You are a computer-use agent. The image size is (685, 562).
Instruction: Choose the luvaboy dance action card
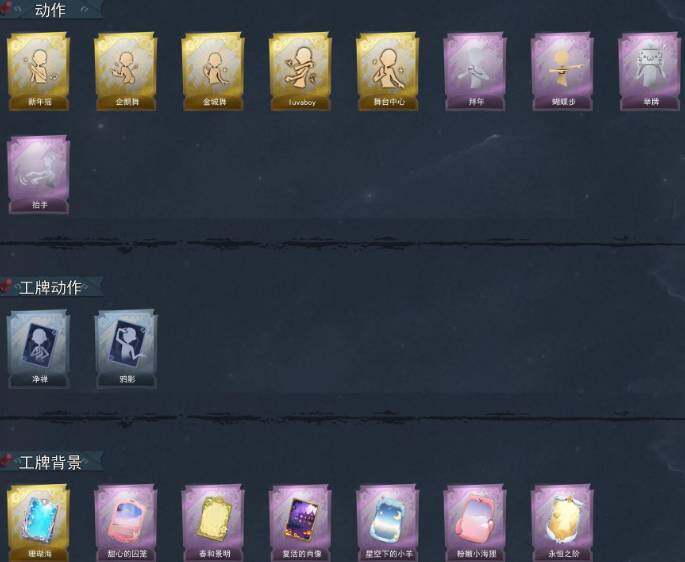click(301, 71)
